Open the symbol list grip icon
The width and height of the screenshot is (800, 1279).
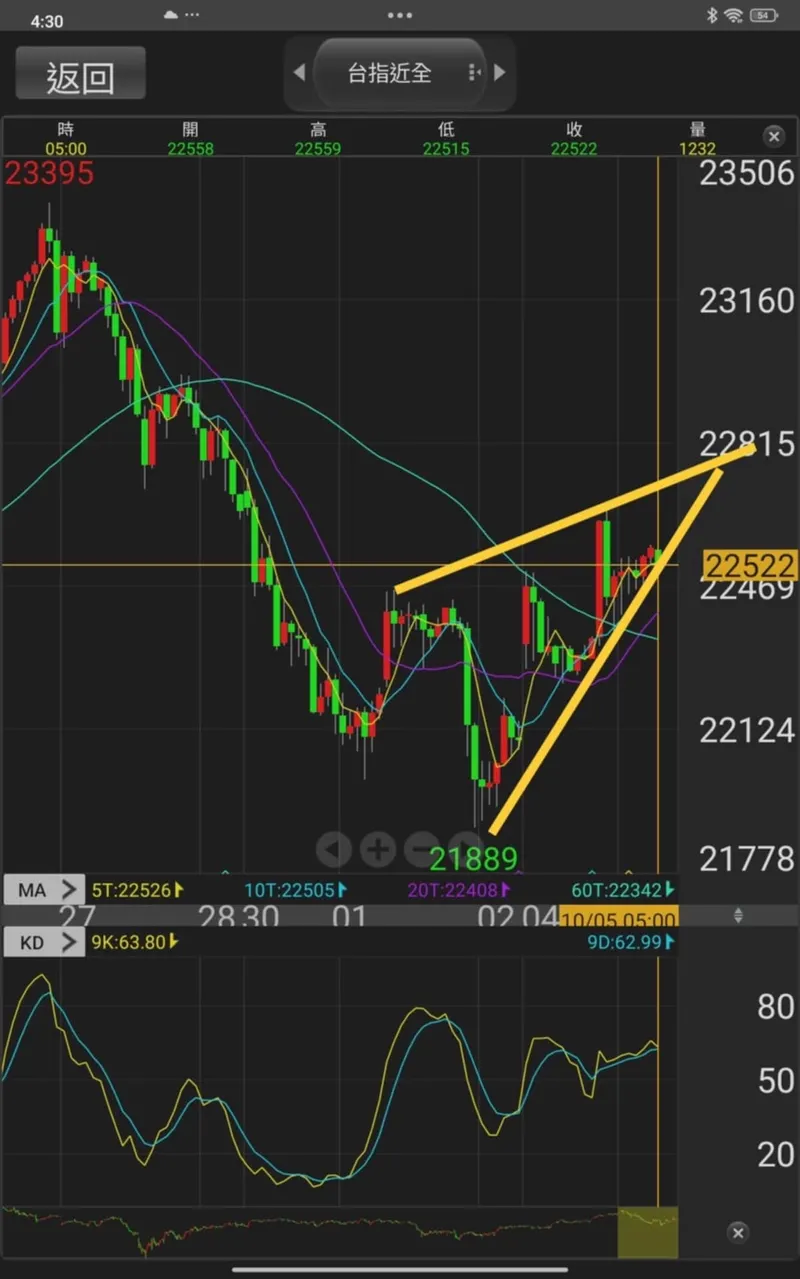474,73
